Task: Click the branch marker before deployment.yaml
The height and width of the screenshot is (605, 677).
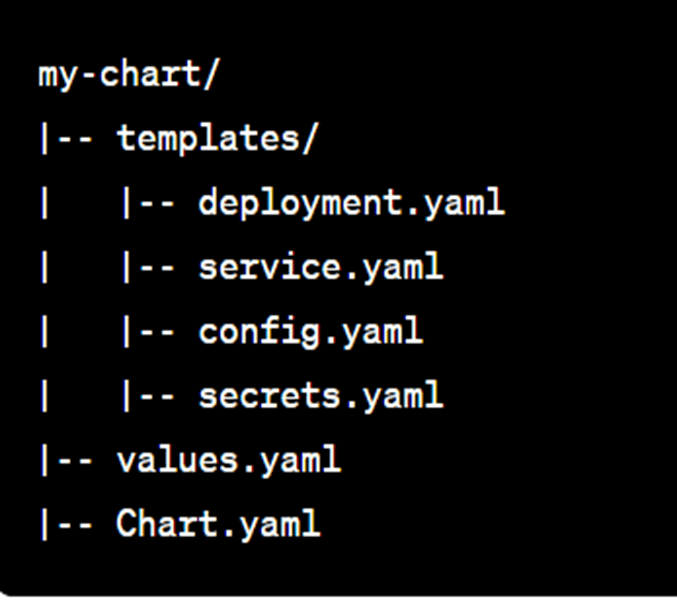Action: click(148, 203)
